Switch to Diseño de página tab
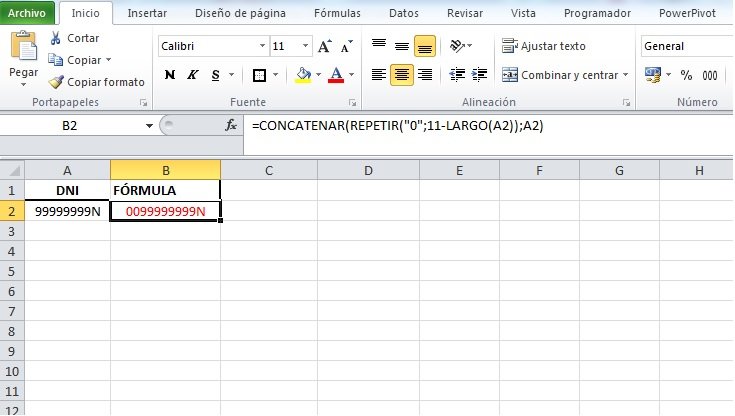The image size is (735, 416). [240, 13]
